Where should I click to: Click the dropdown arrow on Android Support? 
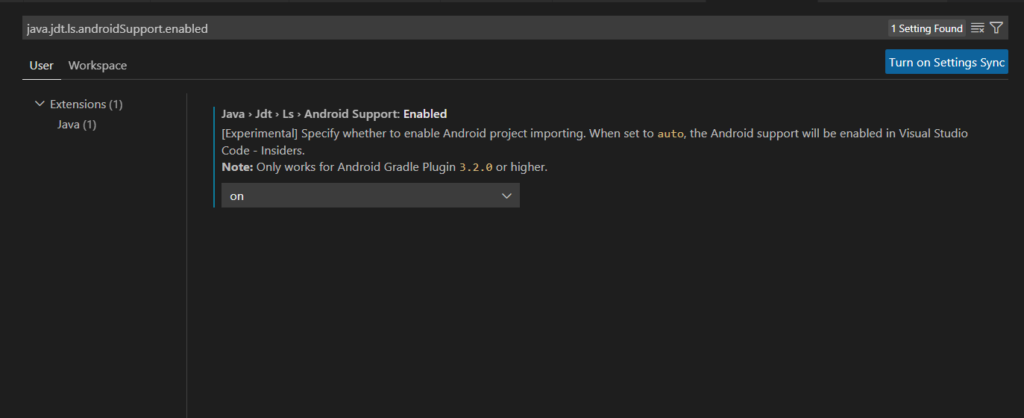pos(507,196)
